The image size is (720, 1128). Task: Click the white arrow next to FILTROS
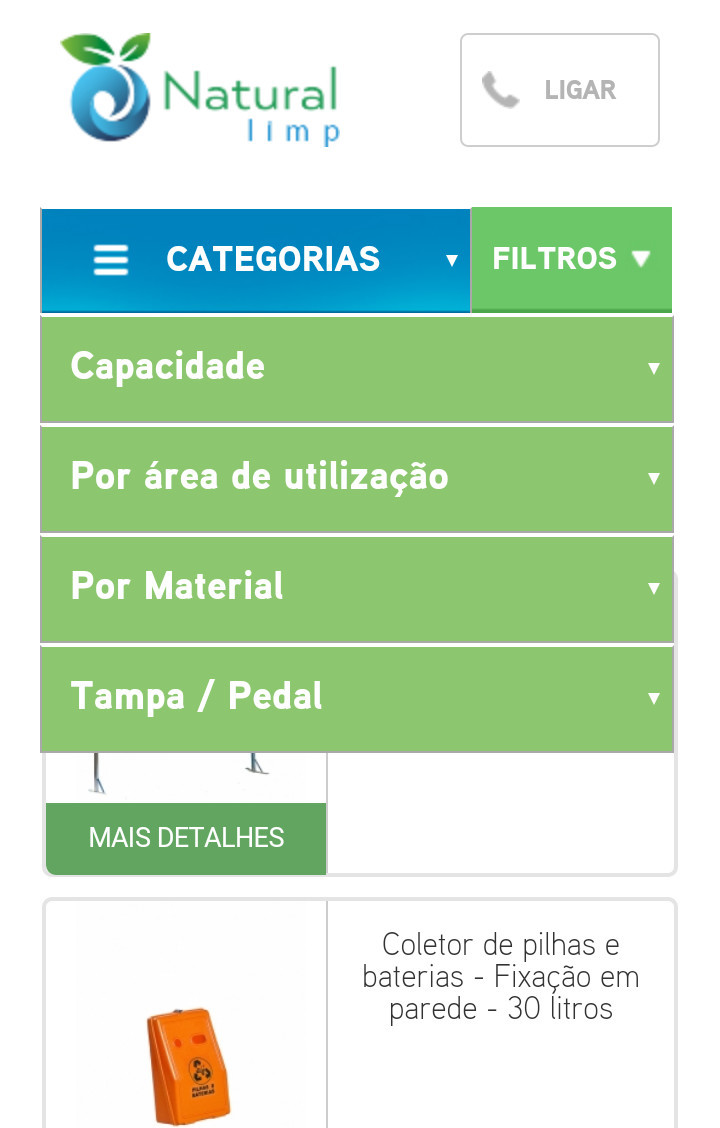642,259
